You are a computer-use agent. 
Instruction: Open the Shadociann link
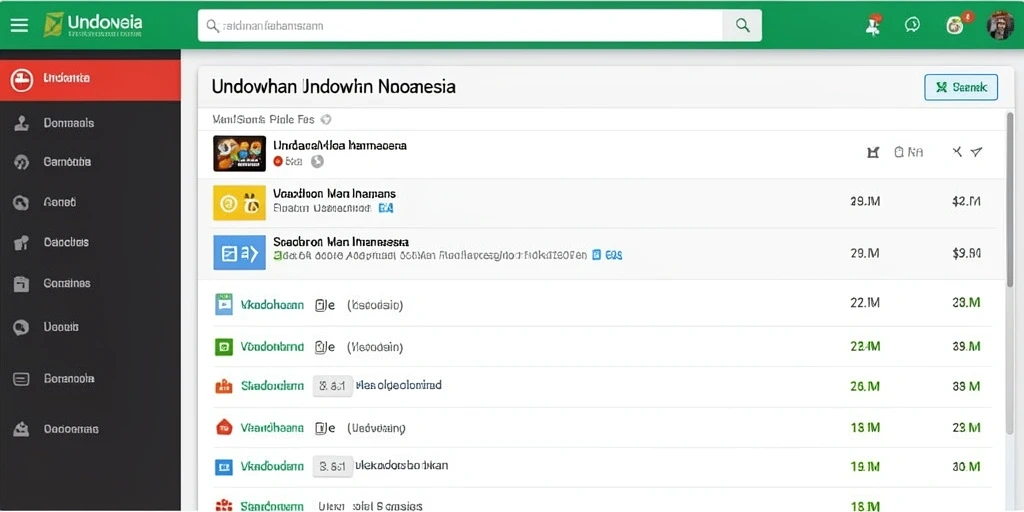272,386
